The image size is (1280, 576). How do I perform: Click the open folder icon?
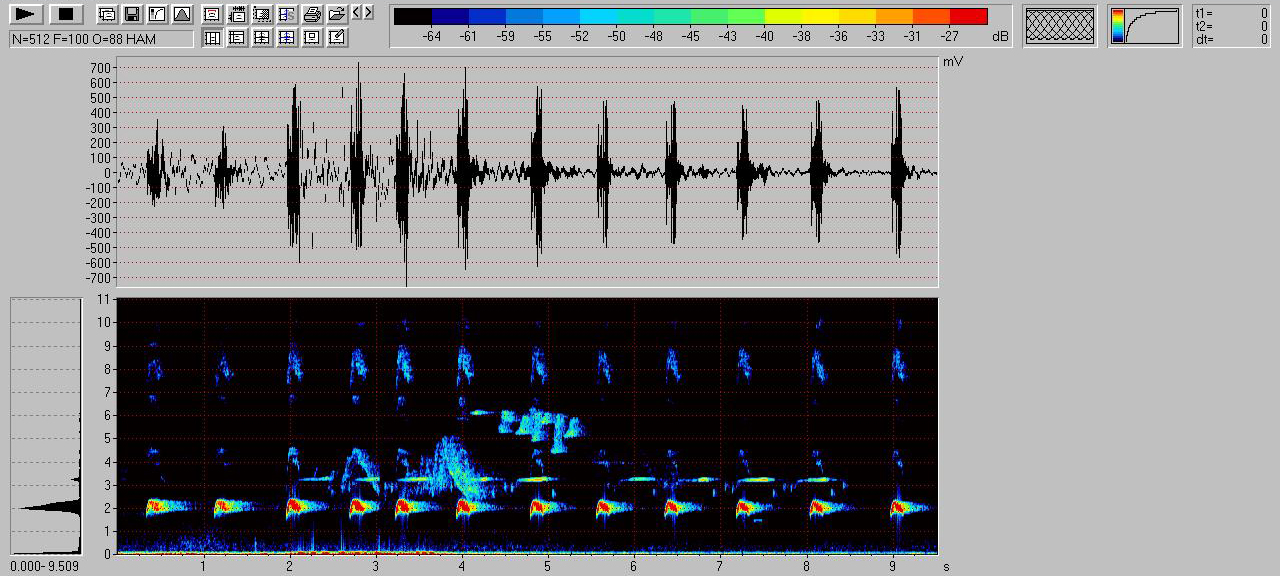click(x=337, y=14)
